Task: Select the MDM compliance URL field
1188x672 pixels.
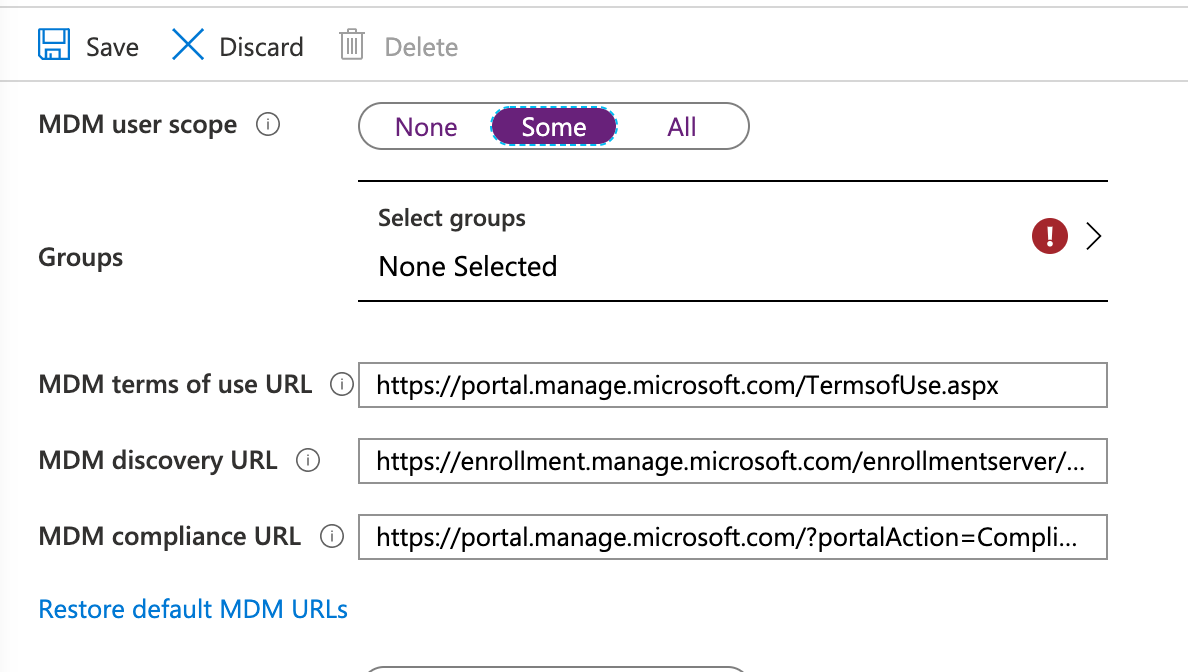Action: 732,537
